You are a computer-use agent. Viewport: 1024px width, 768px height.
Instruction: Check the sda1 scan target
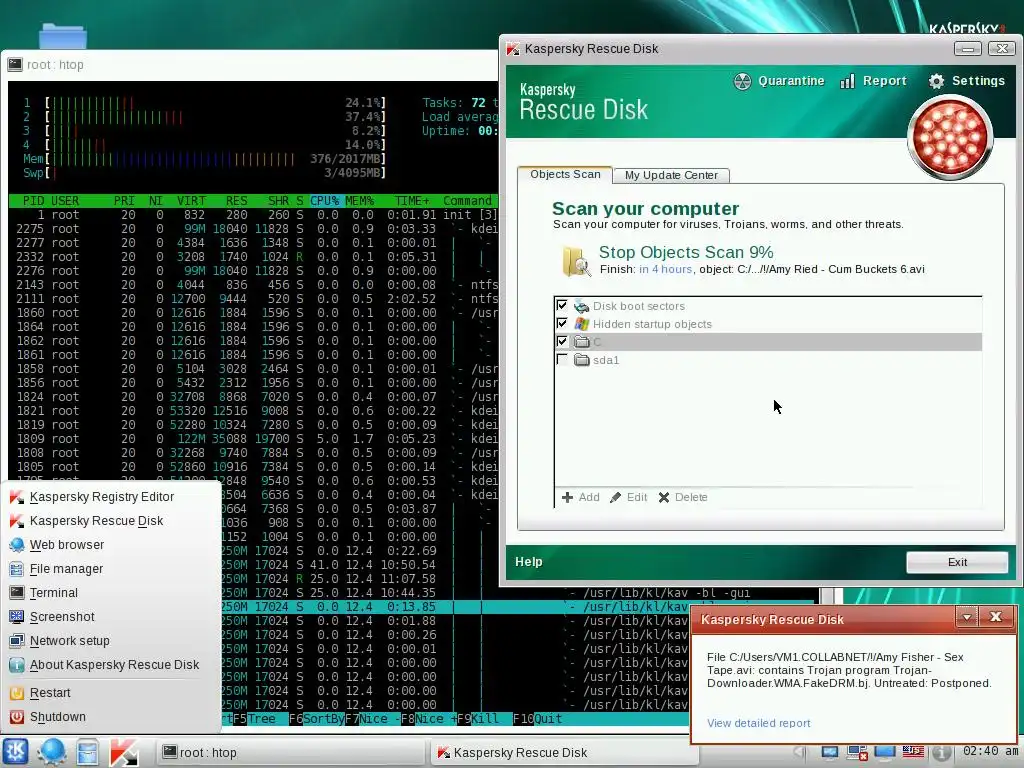click(x=562, y=359)
